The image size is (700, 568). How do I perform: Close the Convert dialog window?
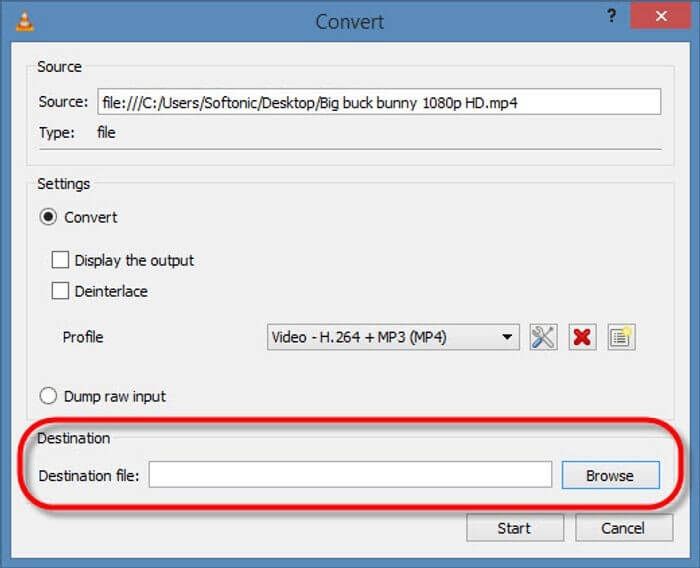point(663,19)
